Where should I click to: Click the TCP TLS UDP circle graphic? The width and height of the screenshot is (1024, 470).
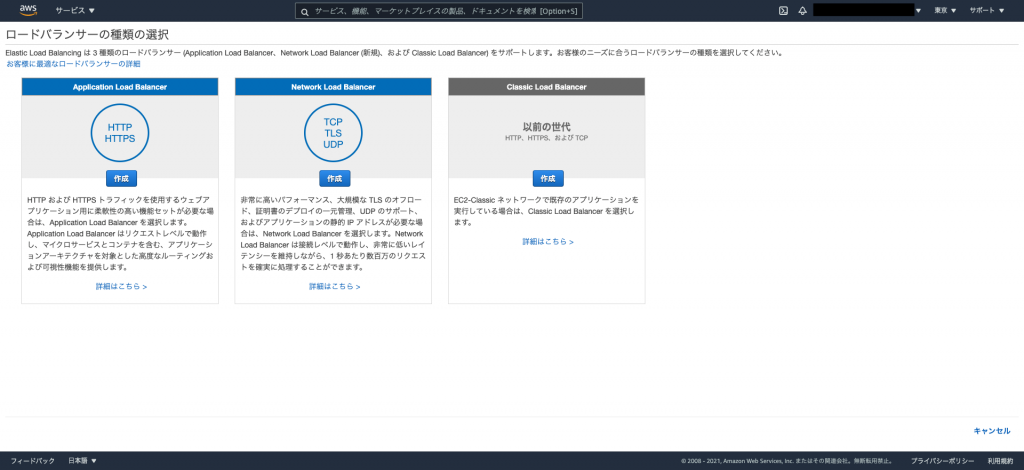pos(333,133)
